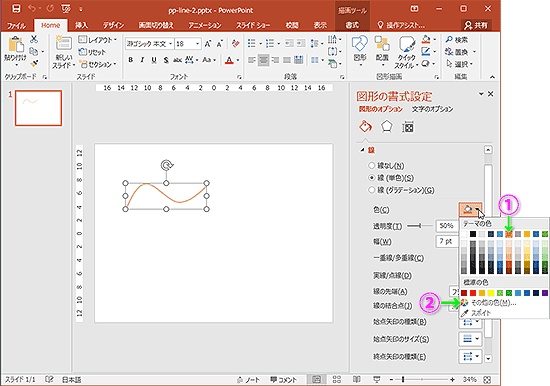The height and width of the screenshot is (386, 550).
Task: Click the 新しいスライド icon
Action: [x=63, y=43]
